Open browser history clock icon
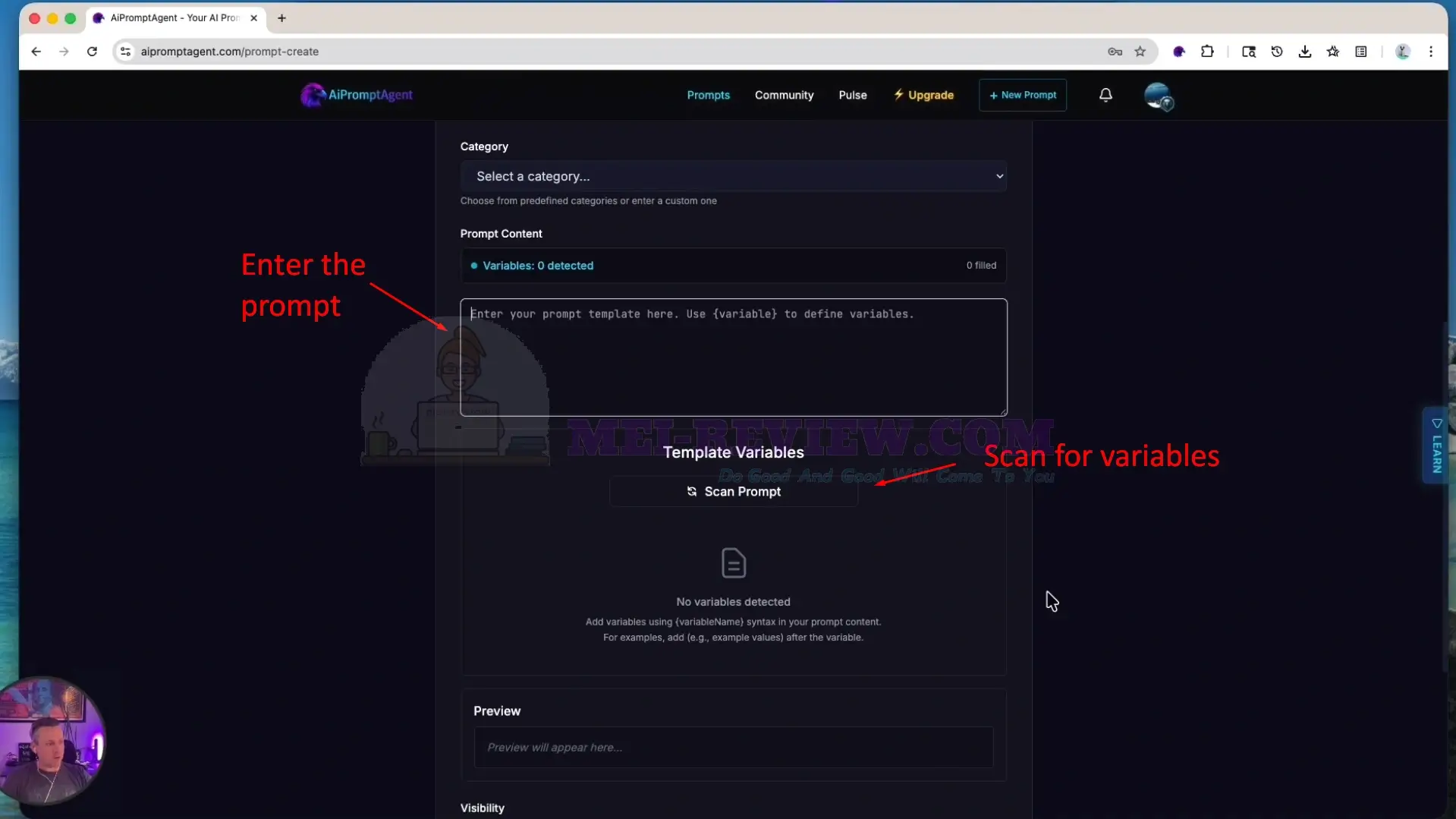Viewport: 1456px width, 819px height. pos(1277,52)
